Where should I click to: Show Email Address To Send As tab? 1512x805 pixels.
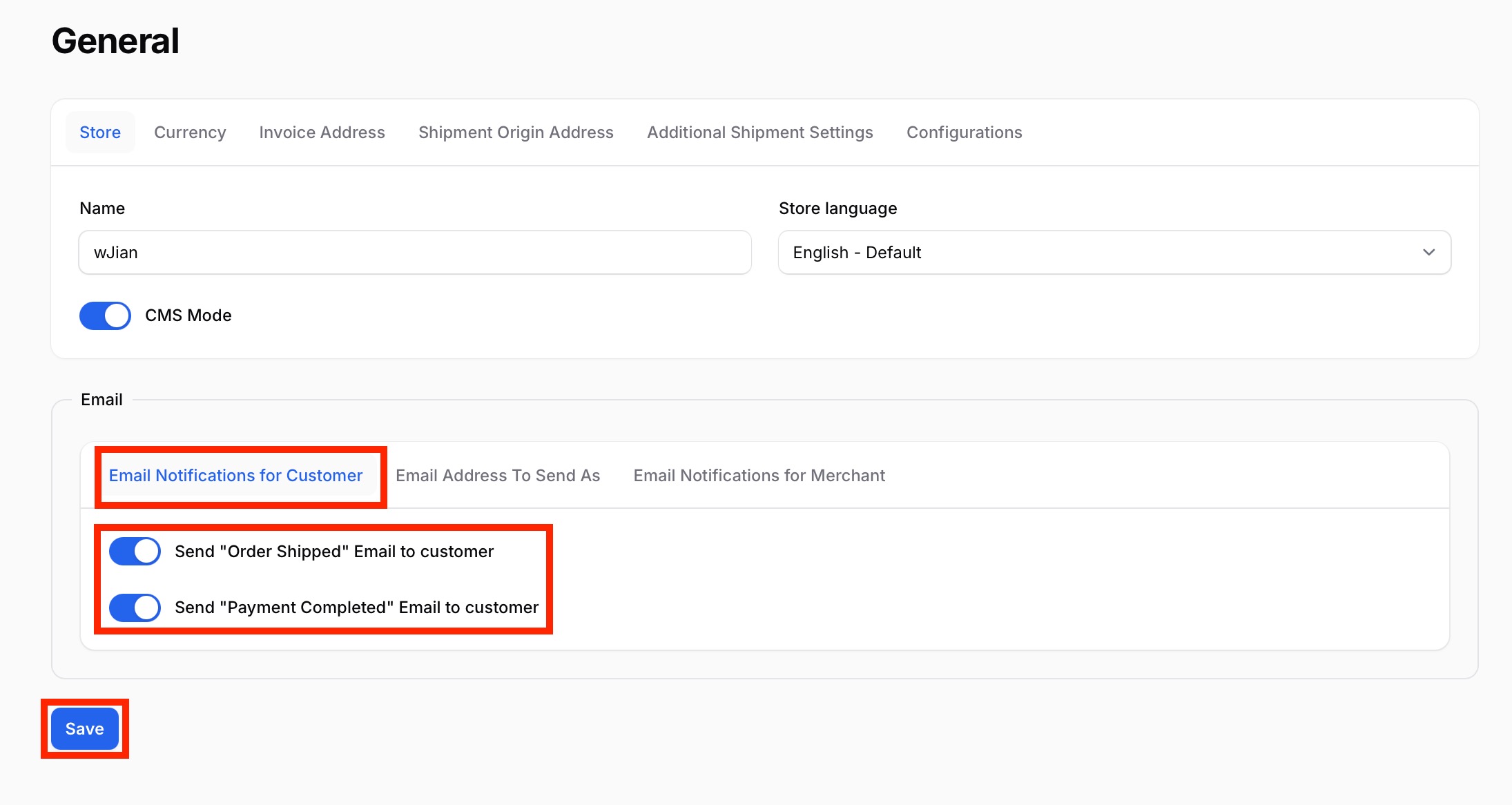pyautogui.click(x=498, y=476)
